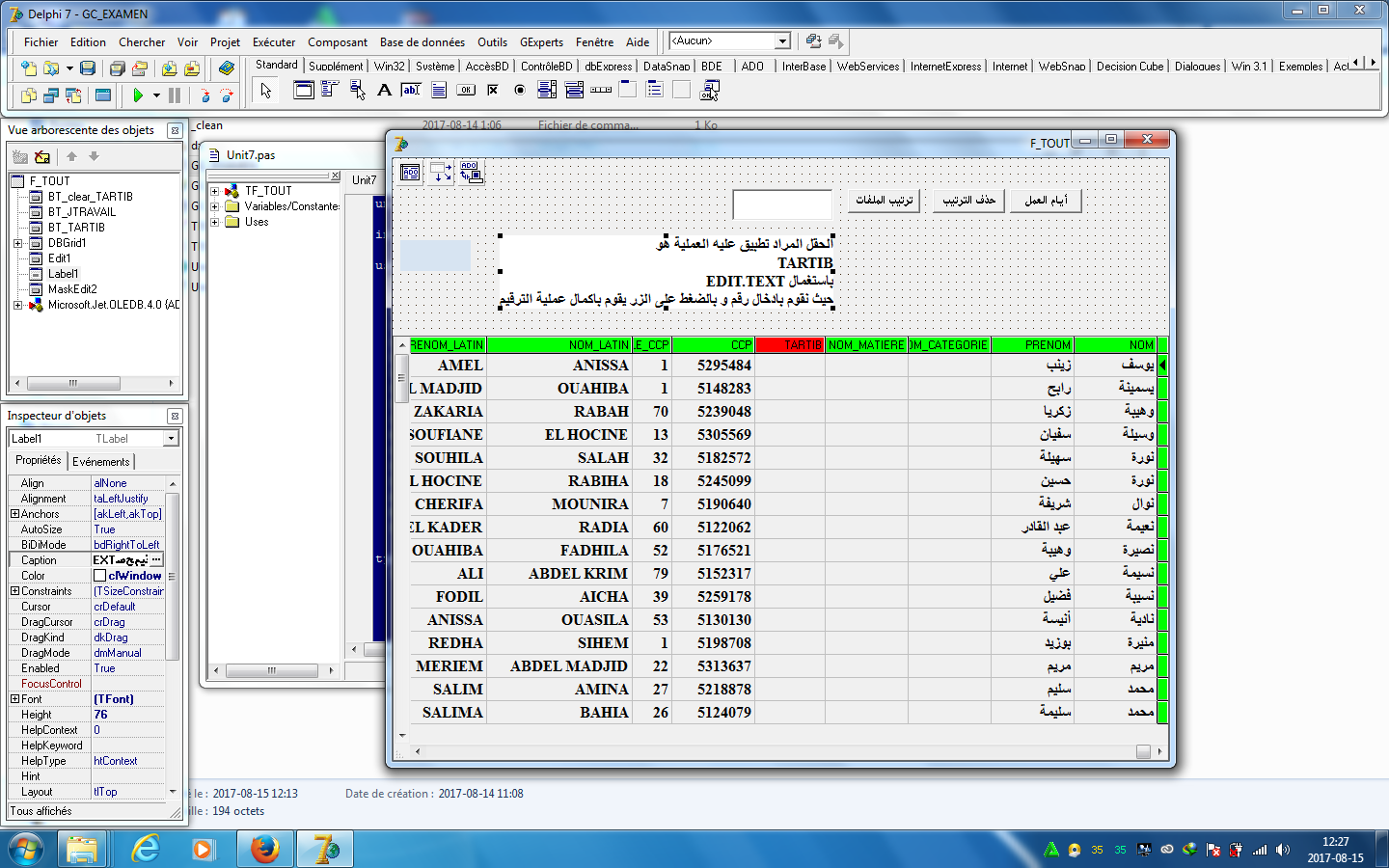This screenshot has height=868, width=1389.
Task: Click the Save file toolbar icon
Action: [88, 68]
